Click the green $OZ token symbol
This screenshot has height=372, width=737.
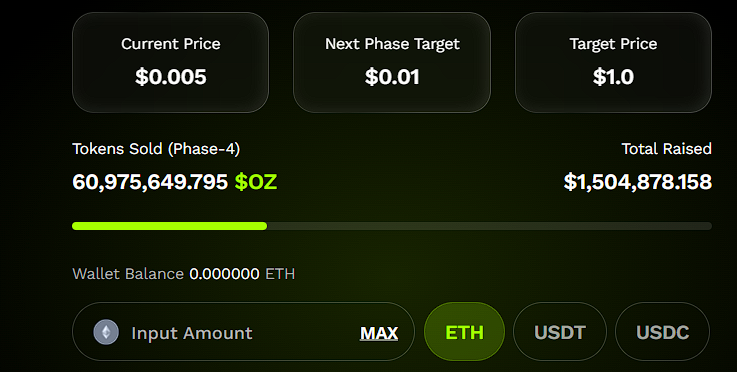click(x=256, y=182)
